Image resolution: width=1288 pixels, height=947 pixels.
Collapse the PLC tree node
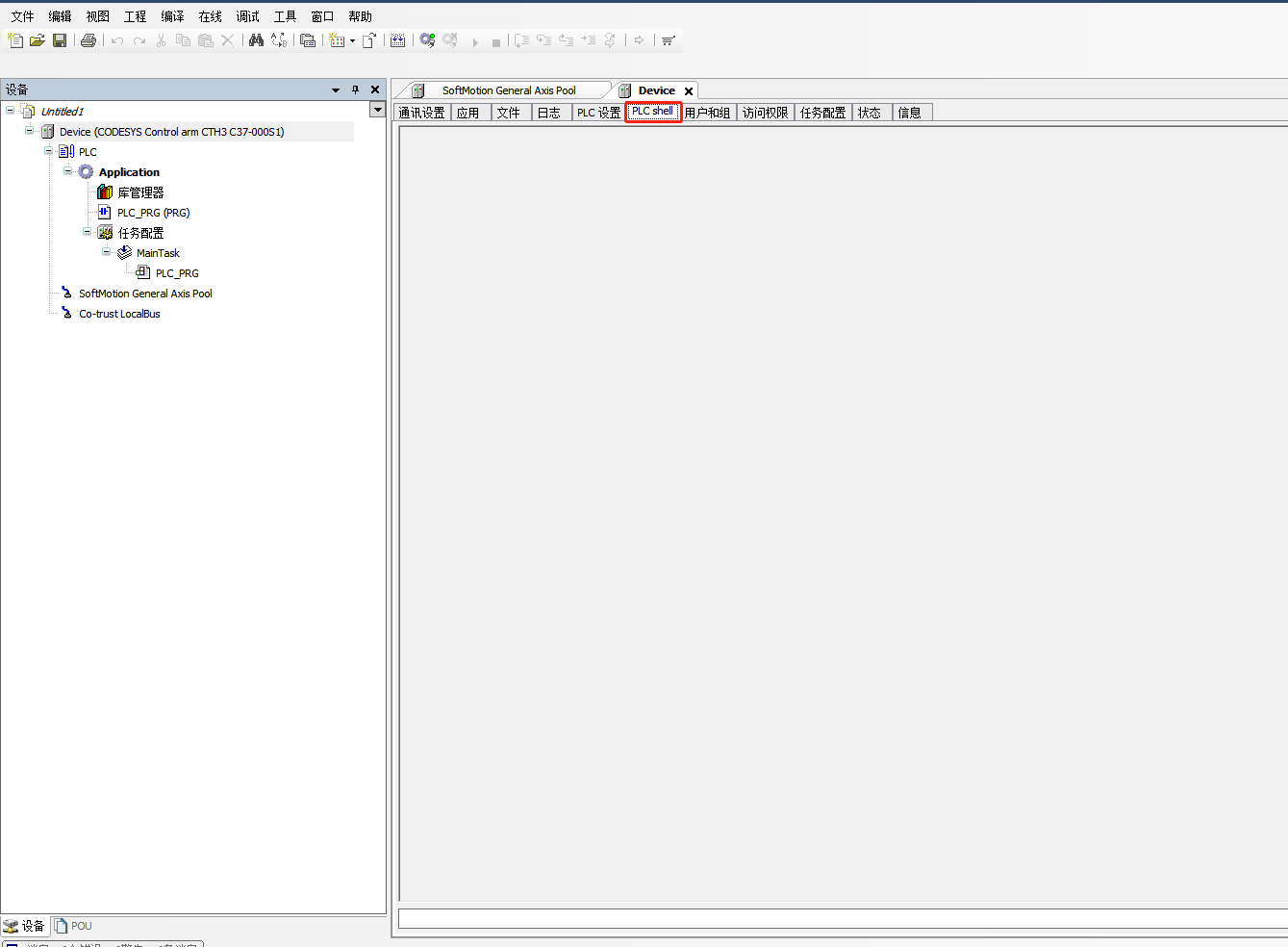48,151
